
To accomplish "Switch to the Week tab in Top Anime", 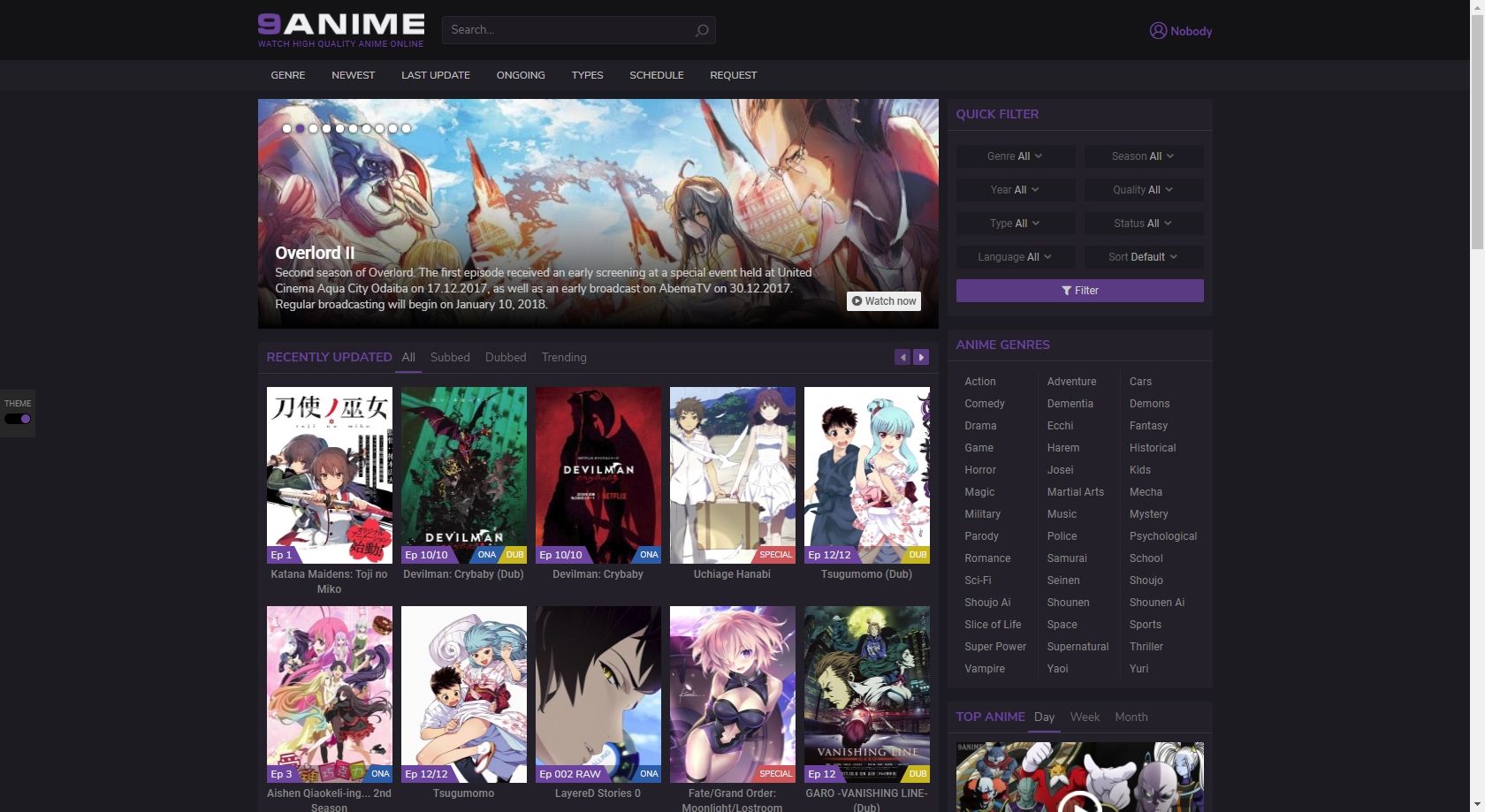I will [x=1085, y=717].
